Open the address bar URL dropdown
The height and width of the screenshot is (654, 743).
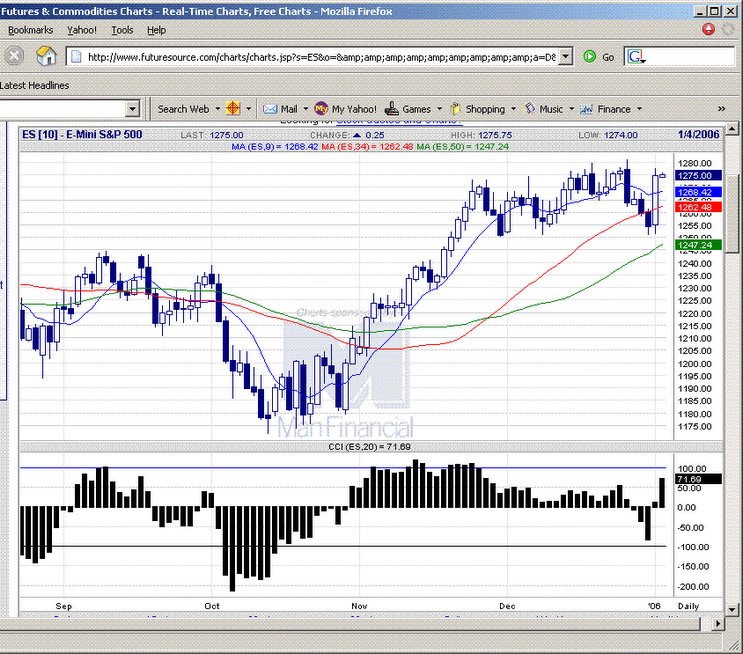[x=565, y=57]
